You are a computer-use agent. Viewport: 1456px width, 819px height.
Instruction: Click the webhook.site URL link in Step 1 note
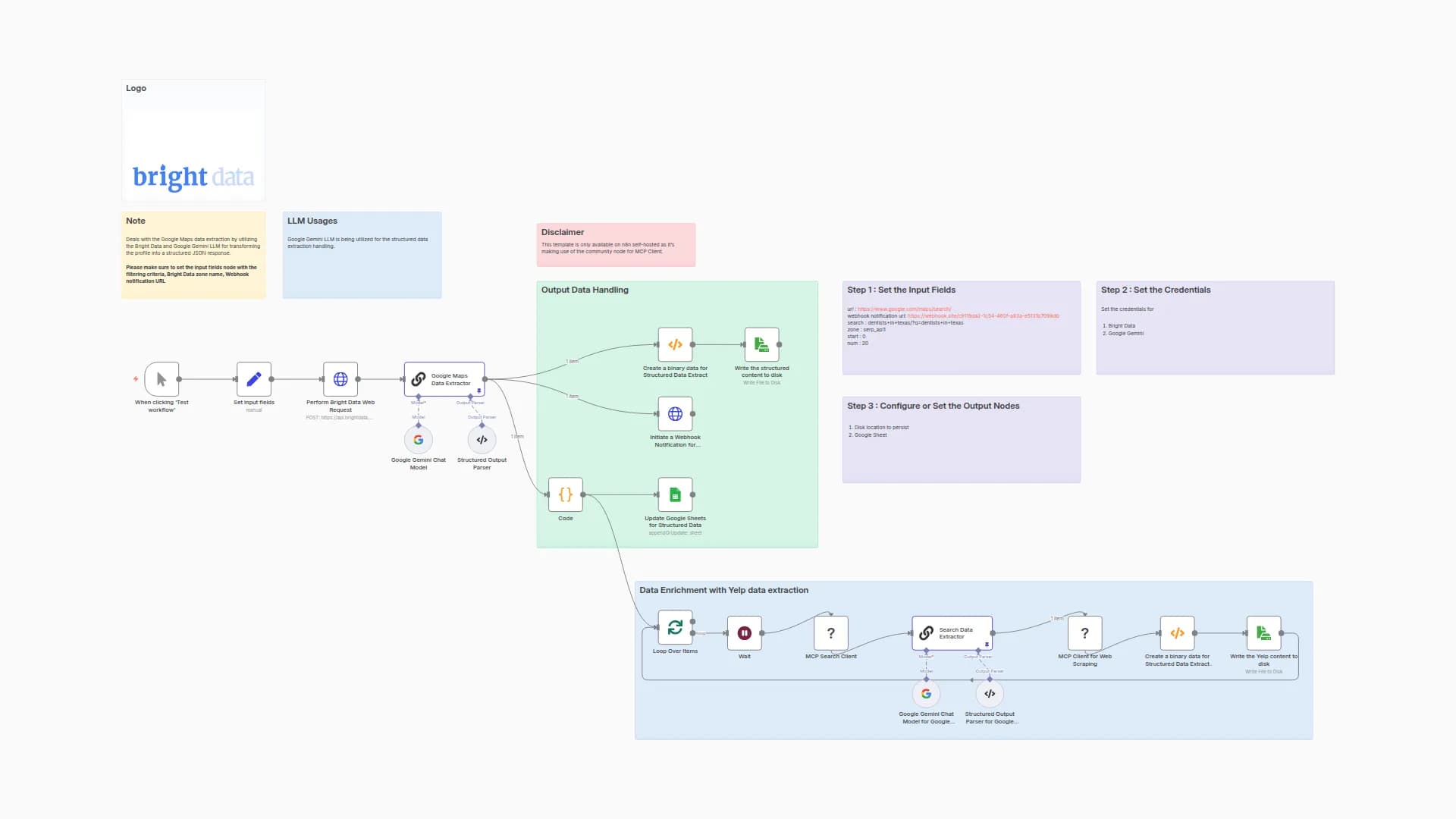[x=983, y=316]
